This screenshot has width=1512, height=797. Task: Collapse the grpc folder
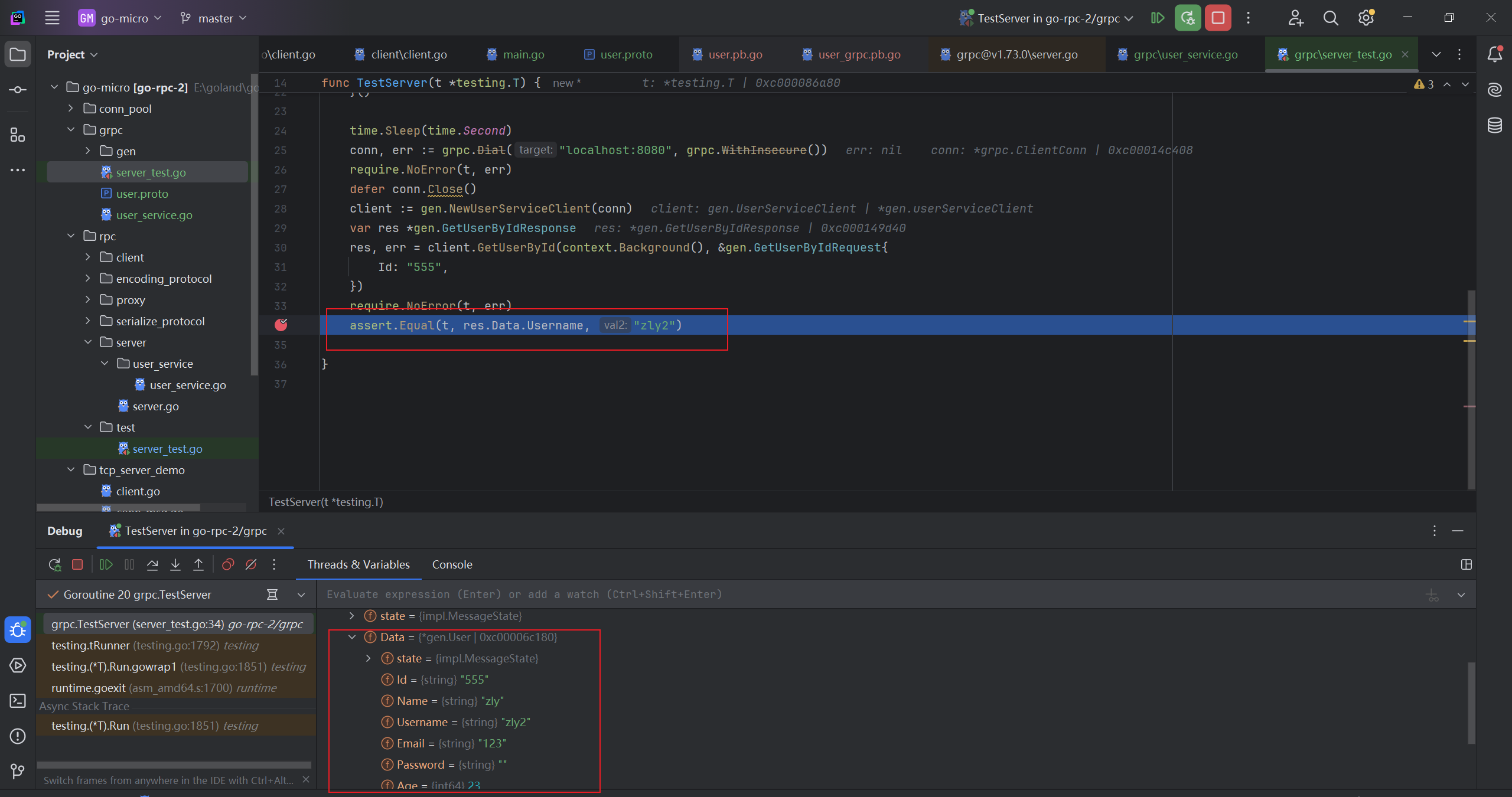point(71,130)
